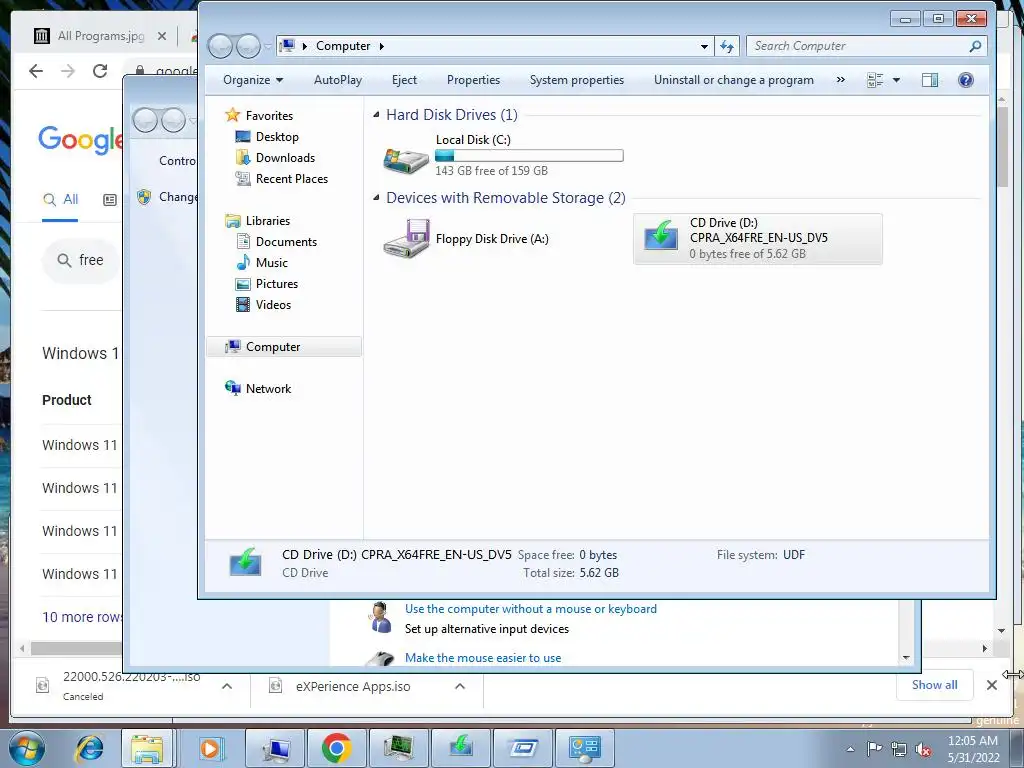Open the view options dropdown arrow

(896, 80)
